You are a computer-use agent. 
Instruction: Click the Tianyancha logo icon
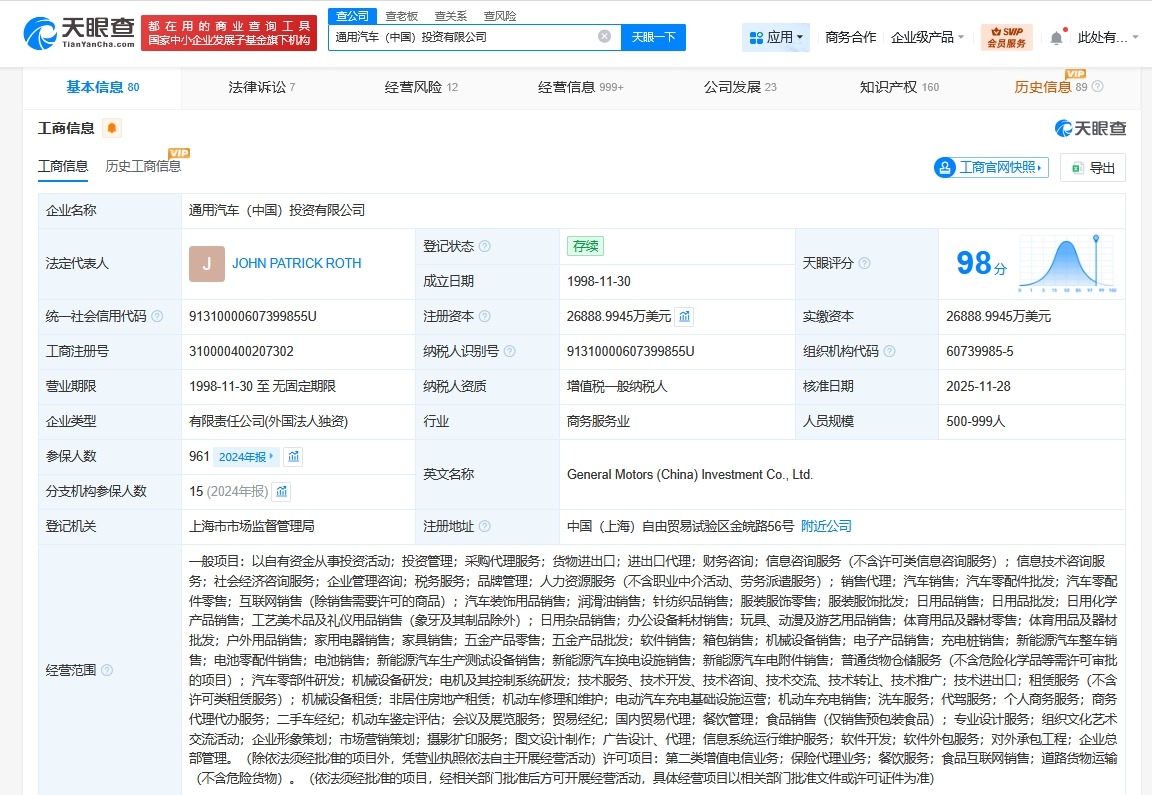pyautogui.click(x=38, y=33)
